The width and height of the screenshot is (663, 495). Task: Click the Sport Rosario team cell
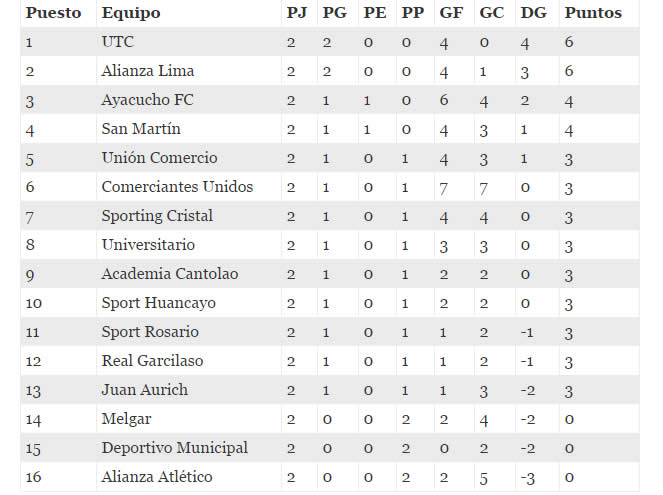click(x=150, y=332)
